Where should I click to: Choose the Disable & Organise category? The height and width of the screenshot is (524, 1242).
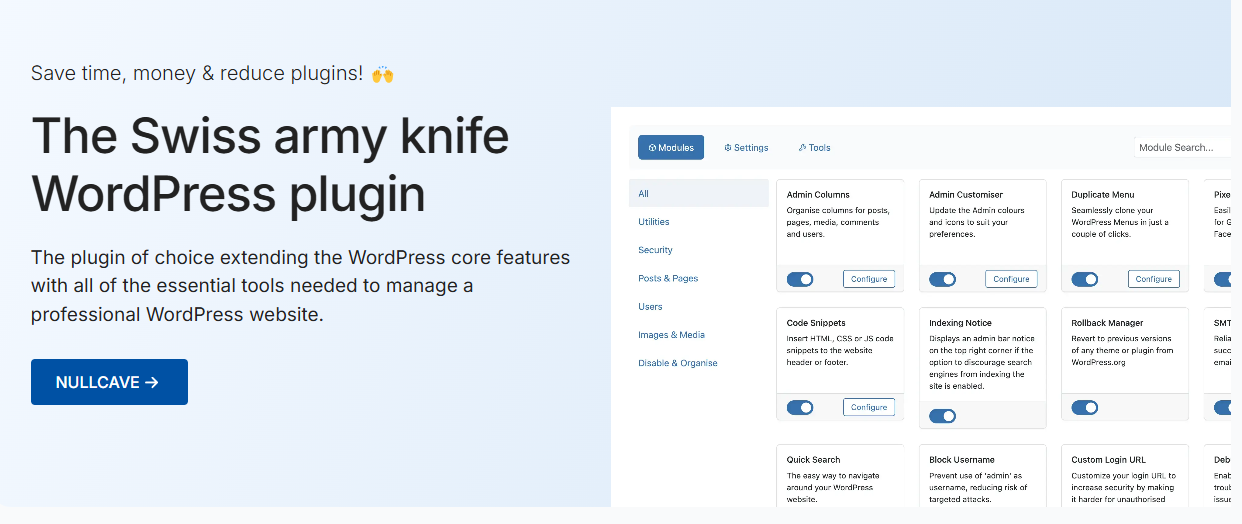(677, 363)
